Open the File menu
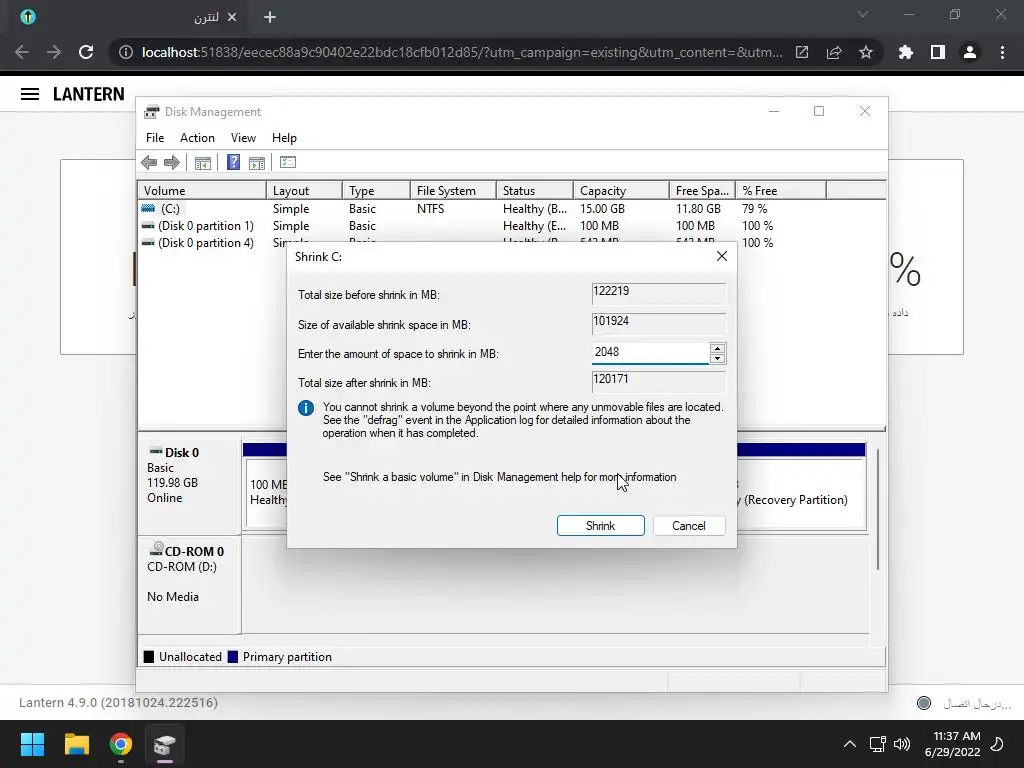Viewport: 1024px width, 768px height. [x=155, y=138]
